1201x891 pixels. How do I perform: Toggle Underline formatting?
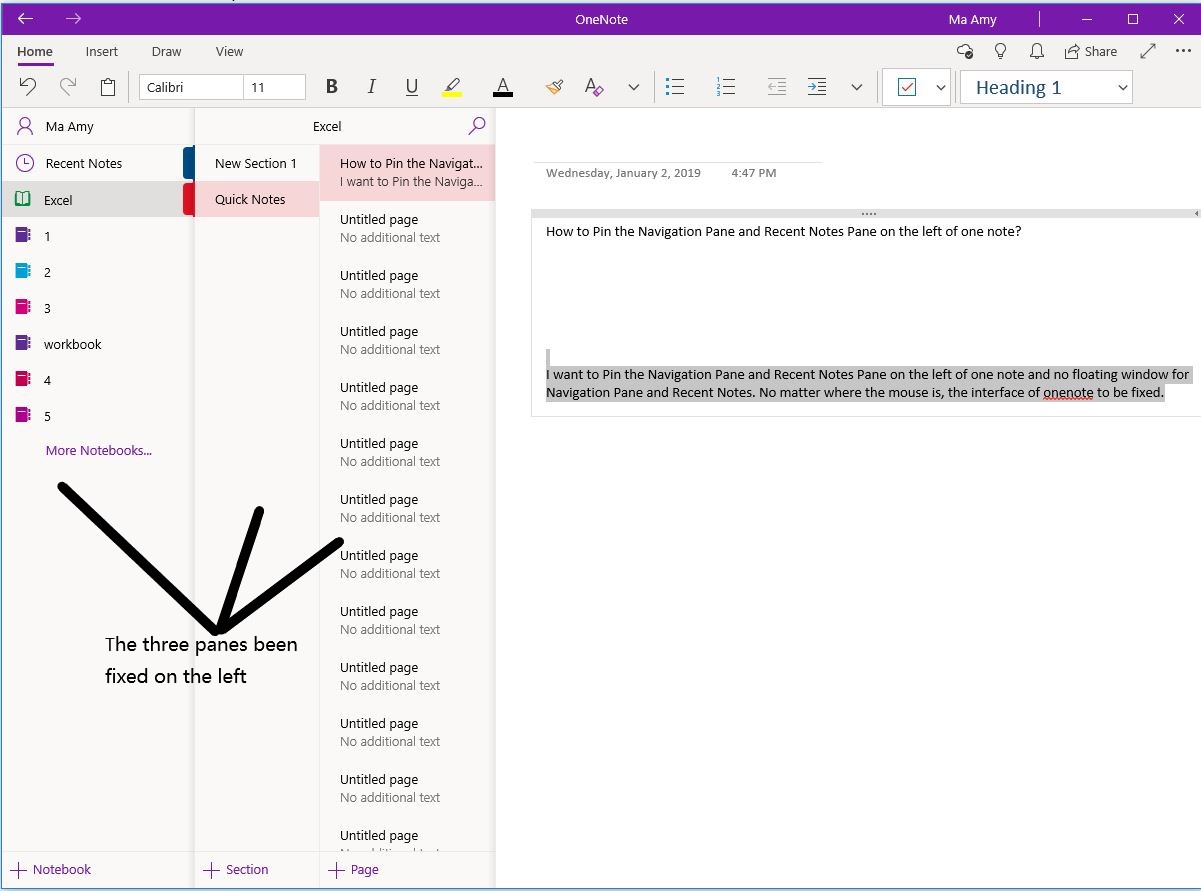[412, 87]
